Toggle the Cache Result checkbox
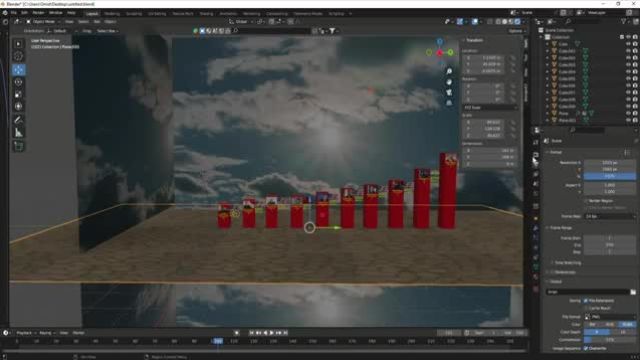The image size is (640, 360). click(x=586, y=308)
